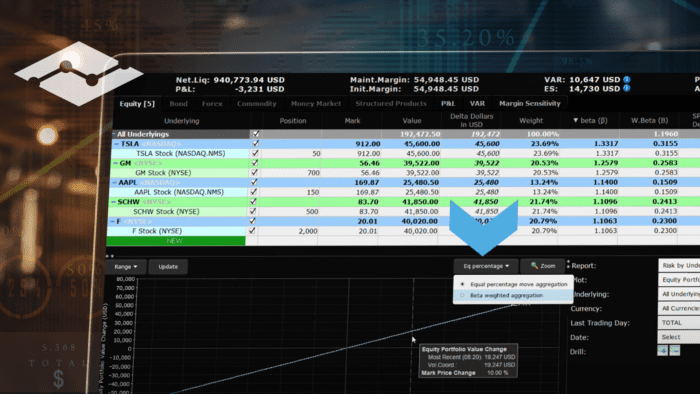Open the P&L tab

pyautogui.click(x=448, y=103)
